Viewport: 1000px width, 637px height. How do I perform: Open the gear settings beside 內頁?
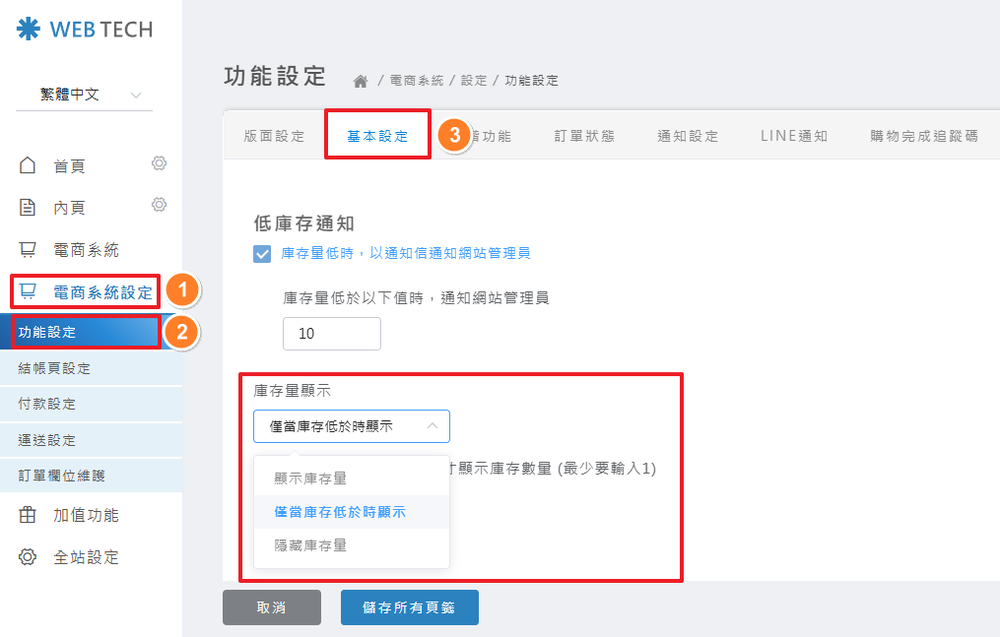click(158, 205)
